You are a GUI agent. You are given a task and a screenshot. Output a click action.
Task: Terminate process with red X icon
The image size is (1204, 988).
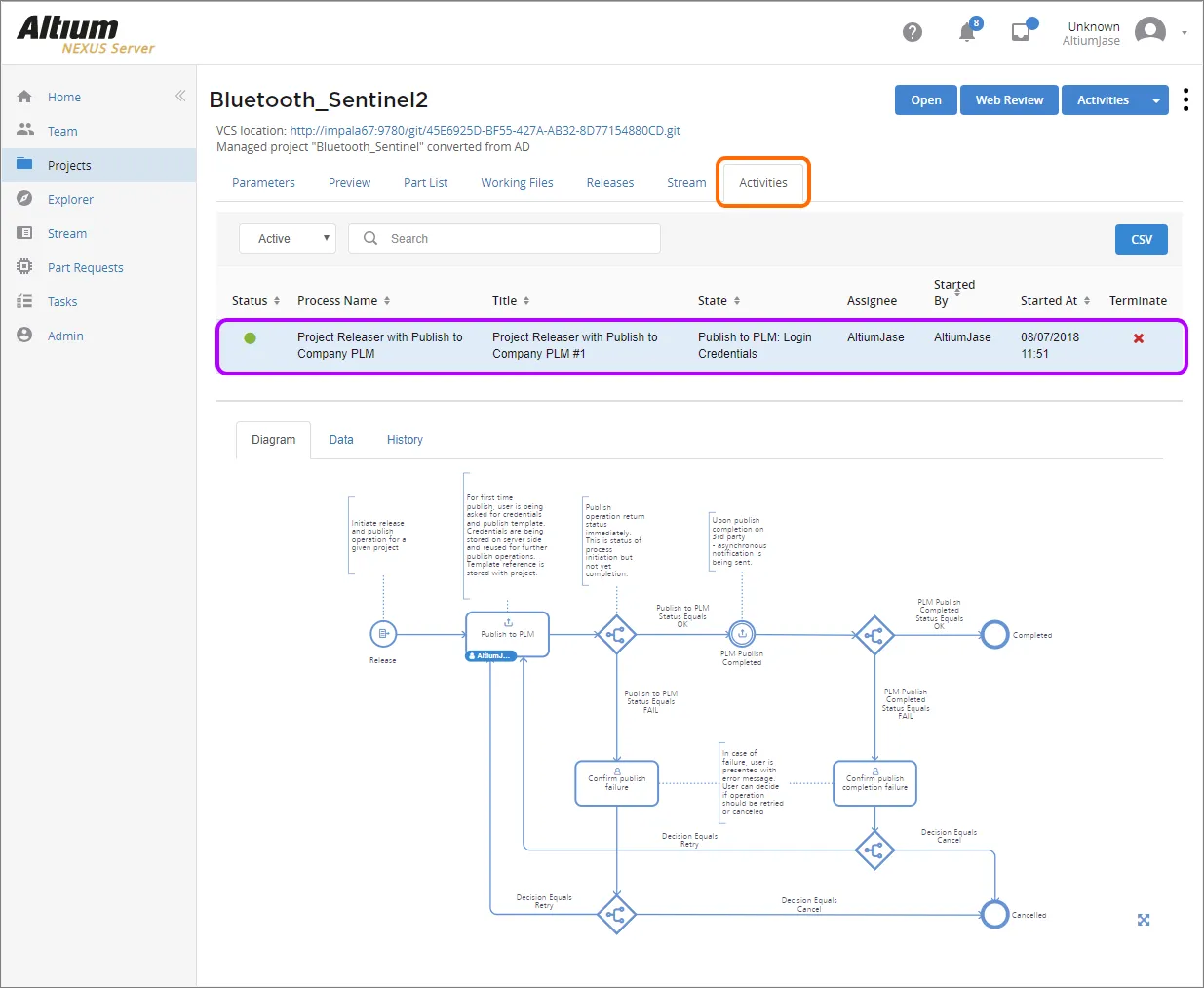click(1139, 338)
